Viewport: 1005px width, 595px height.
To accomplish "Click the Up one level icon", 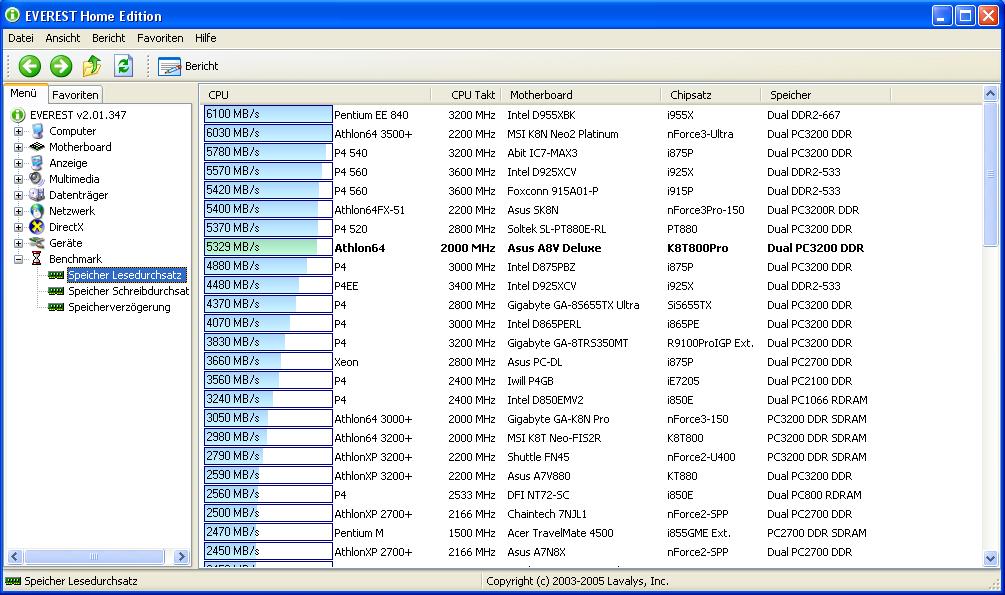I will pyautogui.click(x=92, y=65).
